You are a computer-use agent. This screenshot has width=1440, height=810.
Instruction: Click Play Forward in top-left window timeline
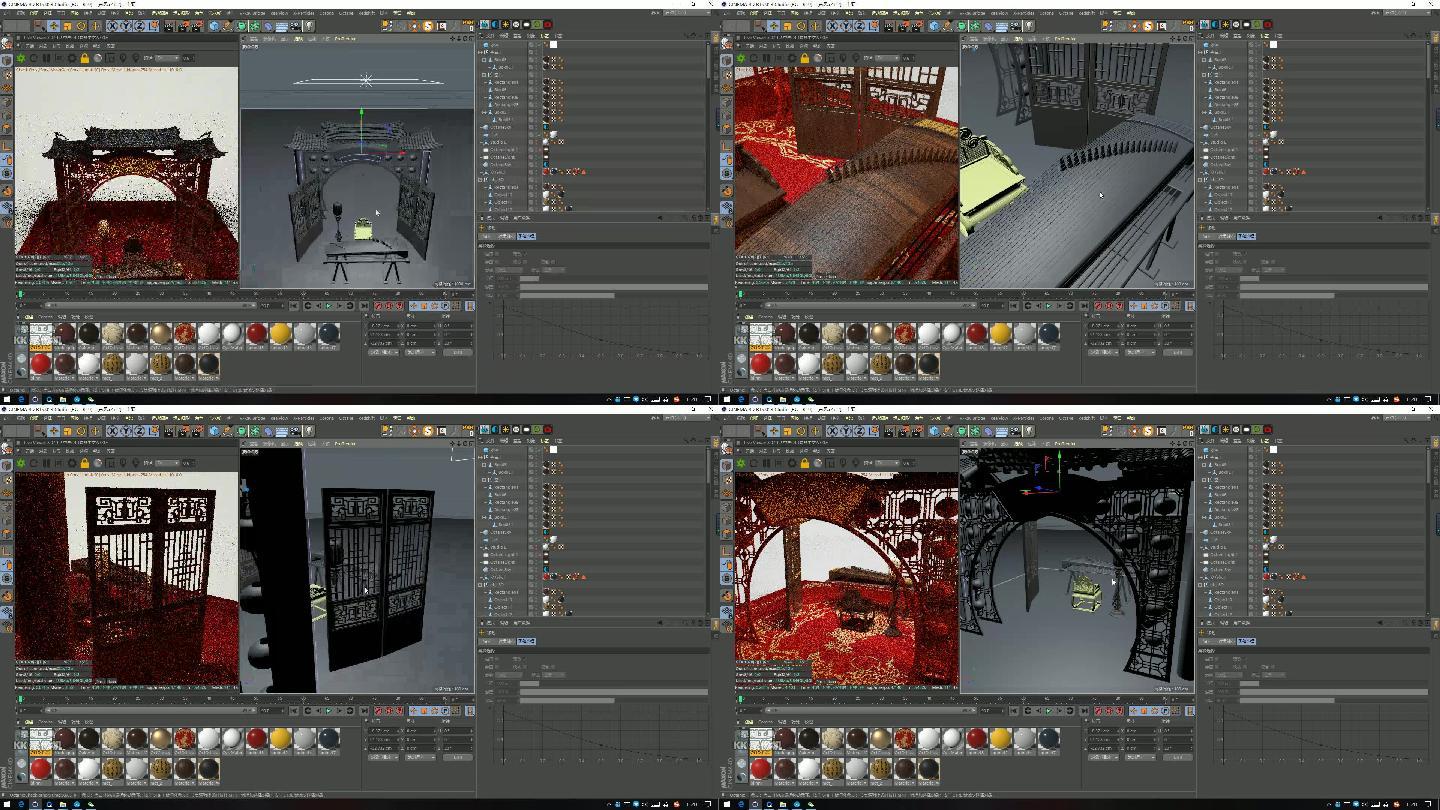[329, 306]
